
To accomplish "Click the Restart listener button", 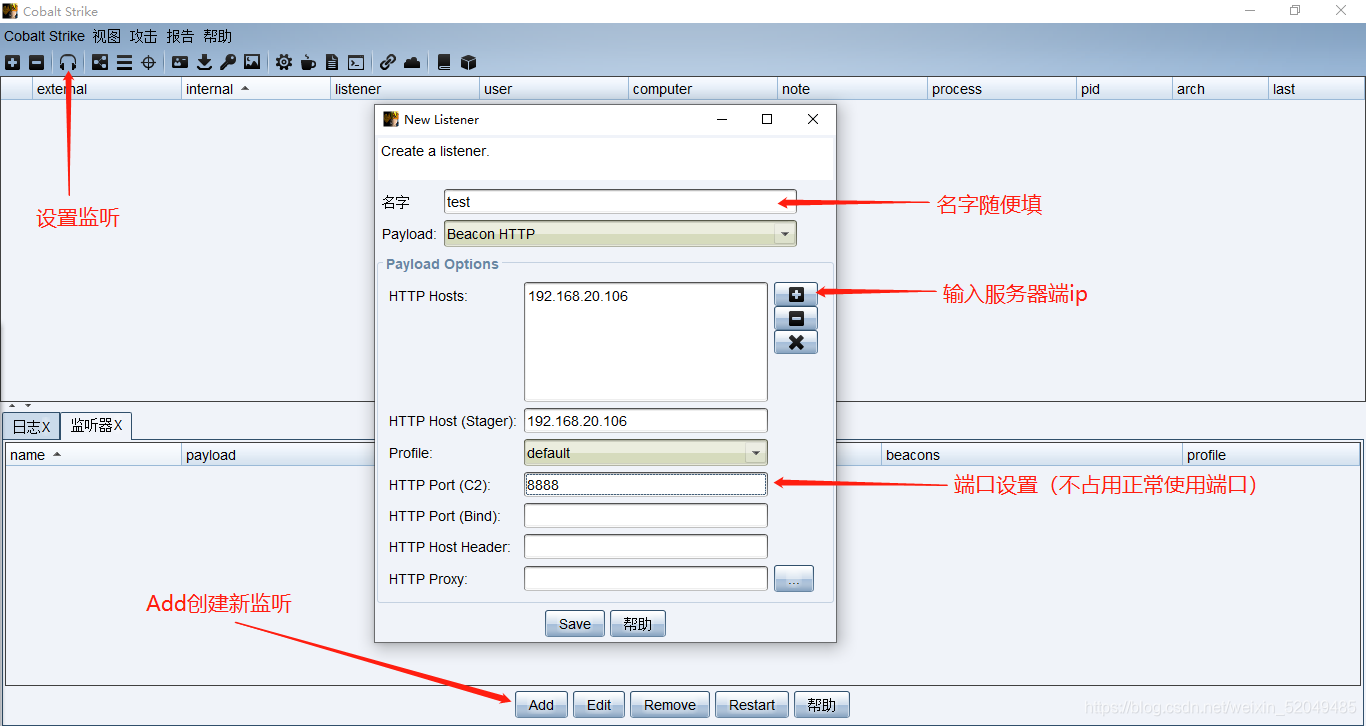I will (x=752, y=705).
